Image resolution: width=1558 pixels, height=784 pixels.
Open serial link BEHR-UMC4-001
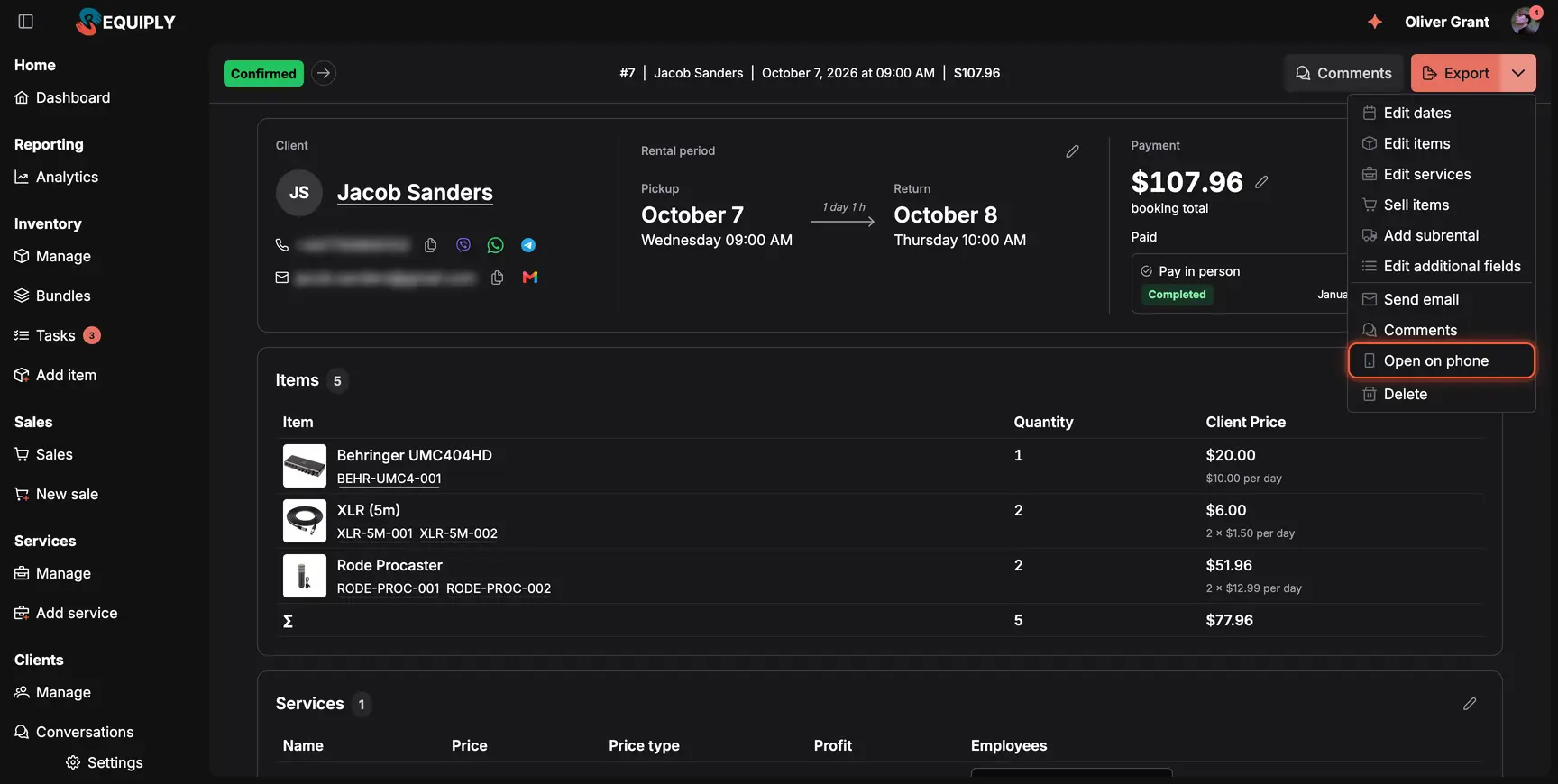389,479
